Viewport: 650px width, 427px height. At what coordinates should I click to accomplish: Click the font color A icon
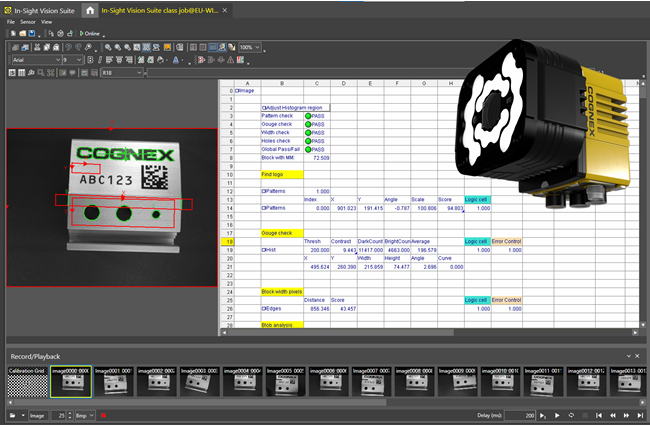coord(176,60)
